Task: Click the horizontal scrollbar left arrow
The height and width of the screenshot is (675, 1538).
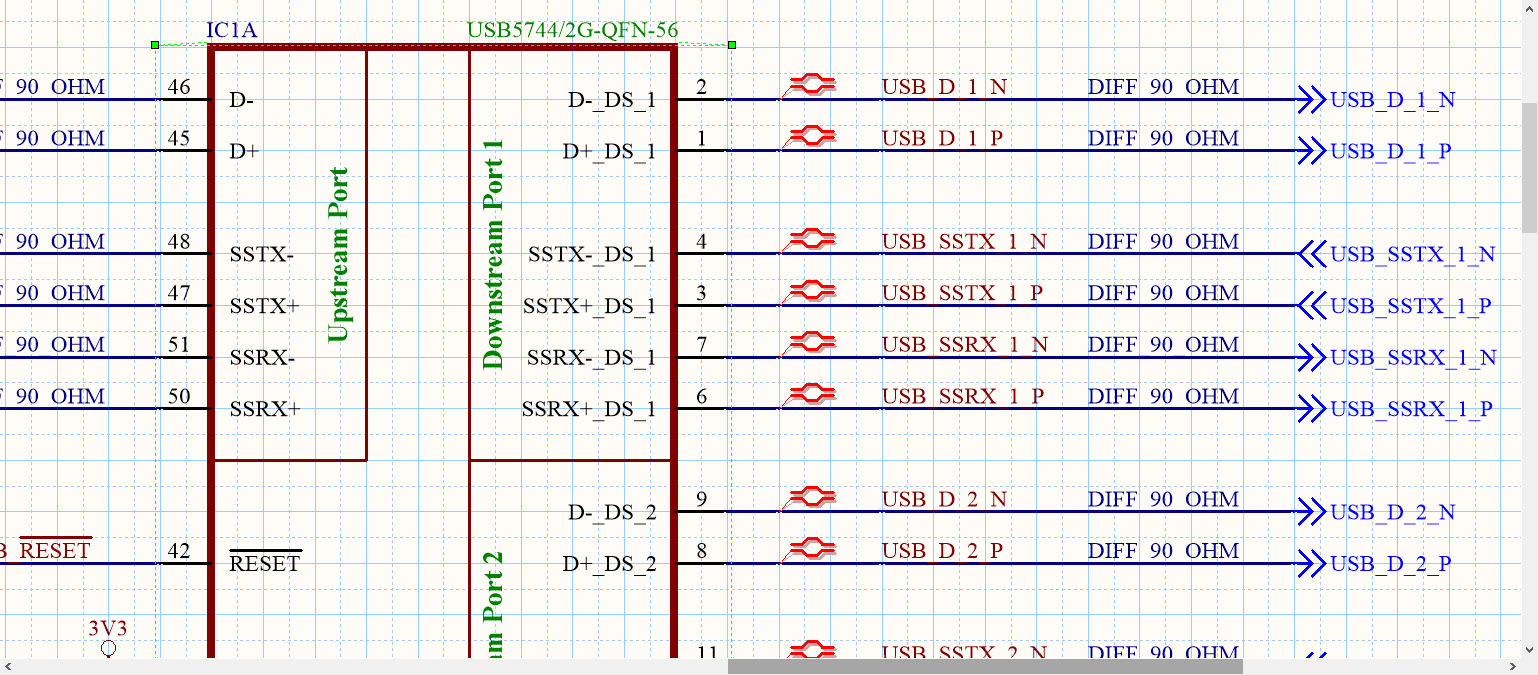Action: coord(9,666)
